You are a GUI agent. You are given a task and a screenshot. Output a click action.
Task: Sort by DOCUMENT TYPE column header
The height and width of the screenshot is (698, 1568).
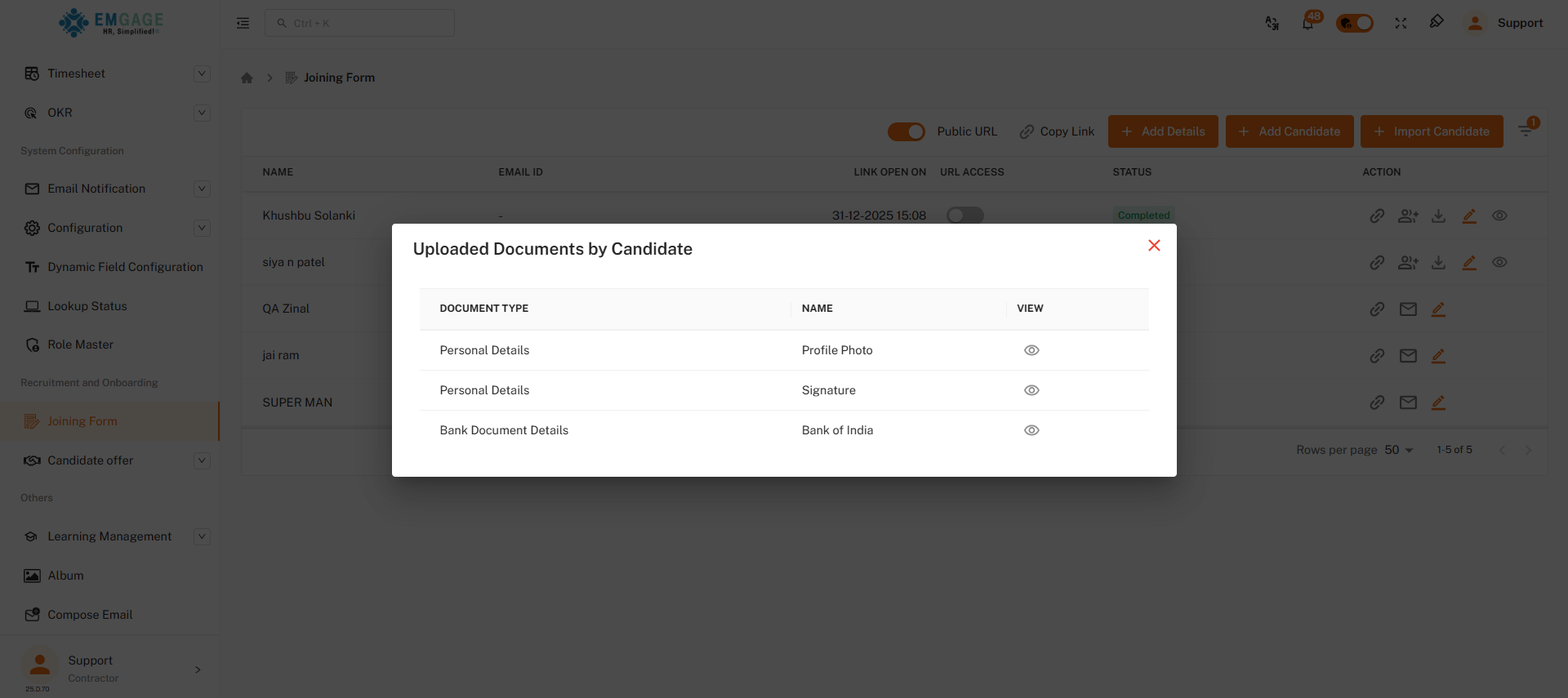[x=483, y=309]
